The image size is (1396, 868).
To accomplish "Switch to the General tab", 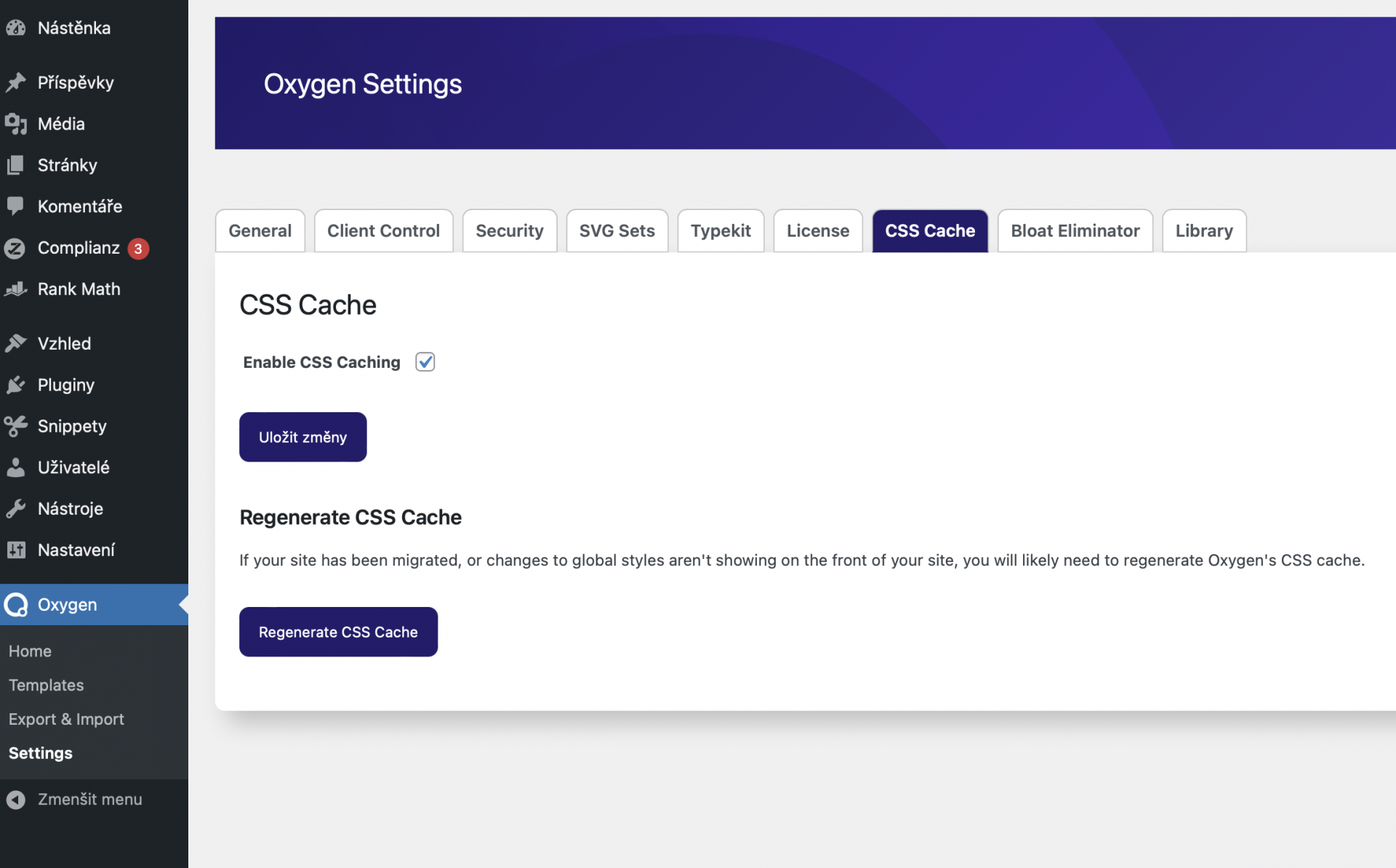I will tap(259, 230).
